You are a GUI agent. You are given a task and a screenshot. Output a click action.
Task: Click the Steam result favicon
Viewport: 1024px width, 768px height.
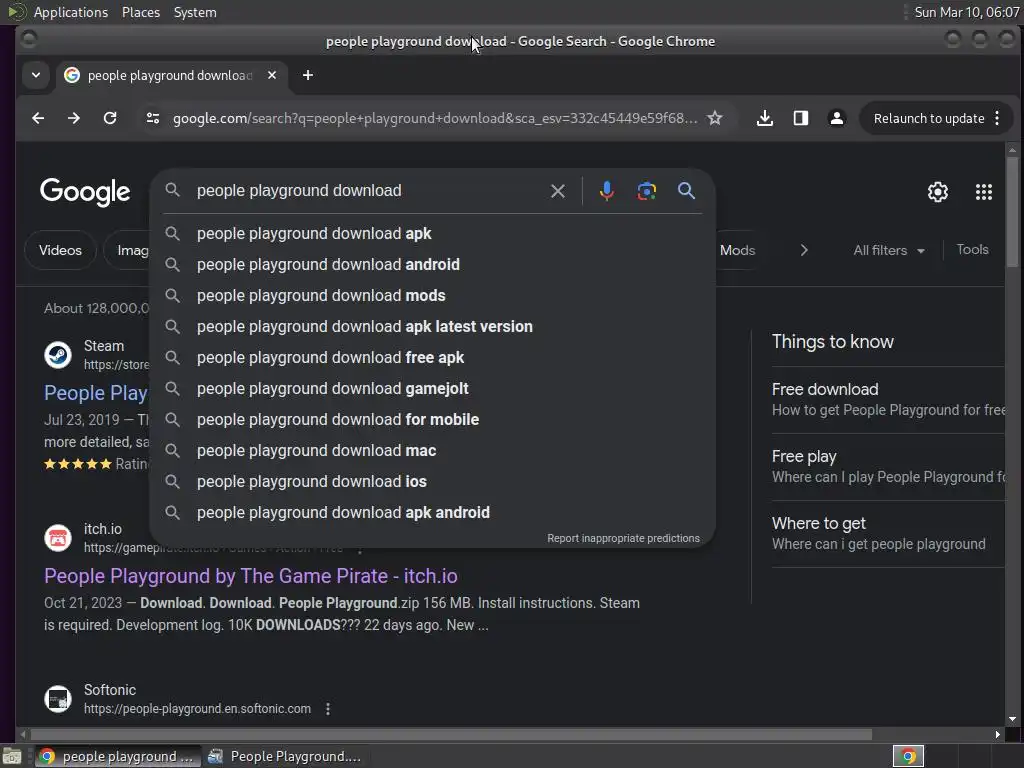point(57,355)
